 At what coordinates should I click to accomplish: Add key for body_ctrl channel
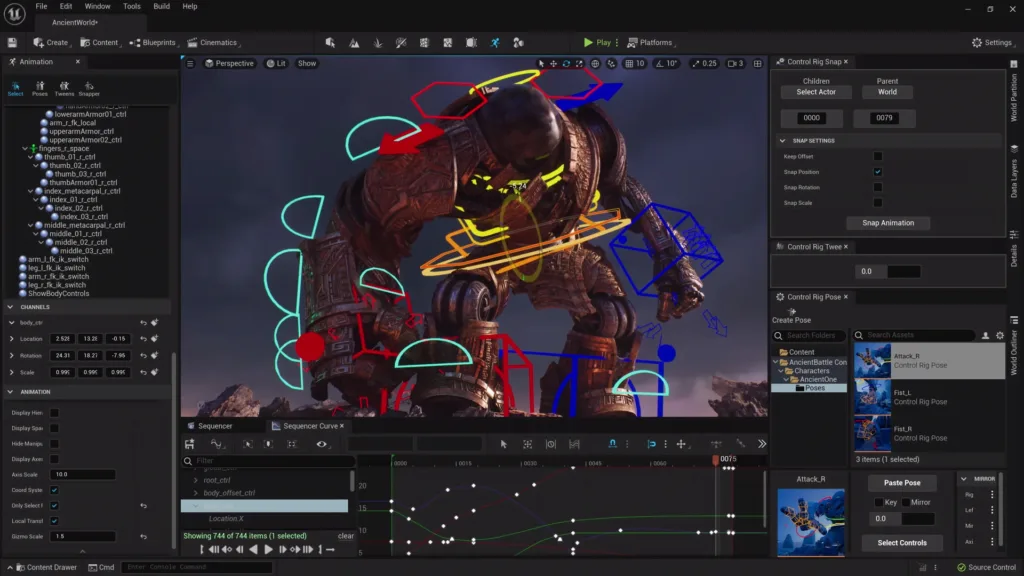[155, 323]
